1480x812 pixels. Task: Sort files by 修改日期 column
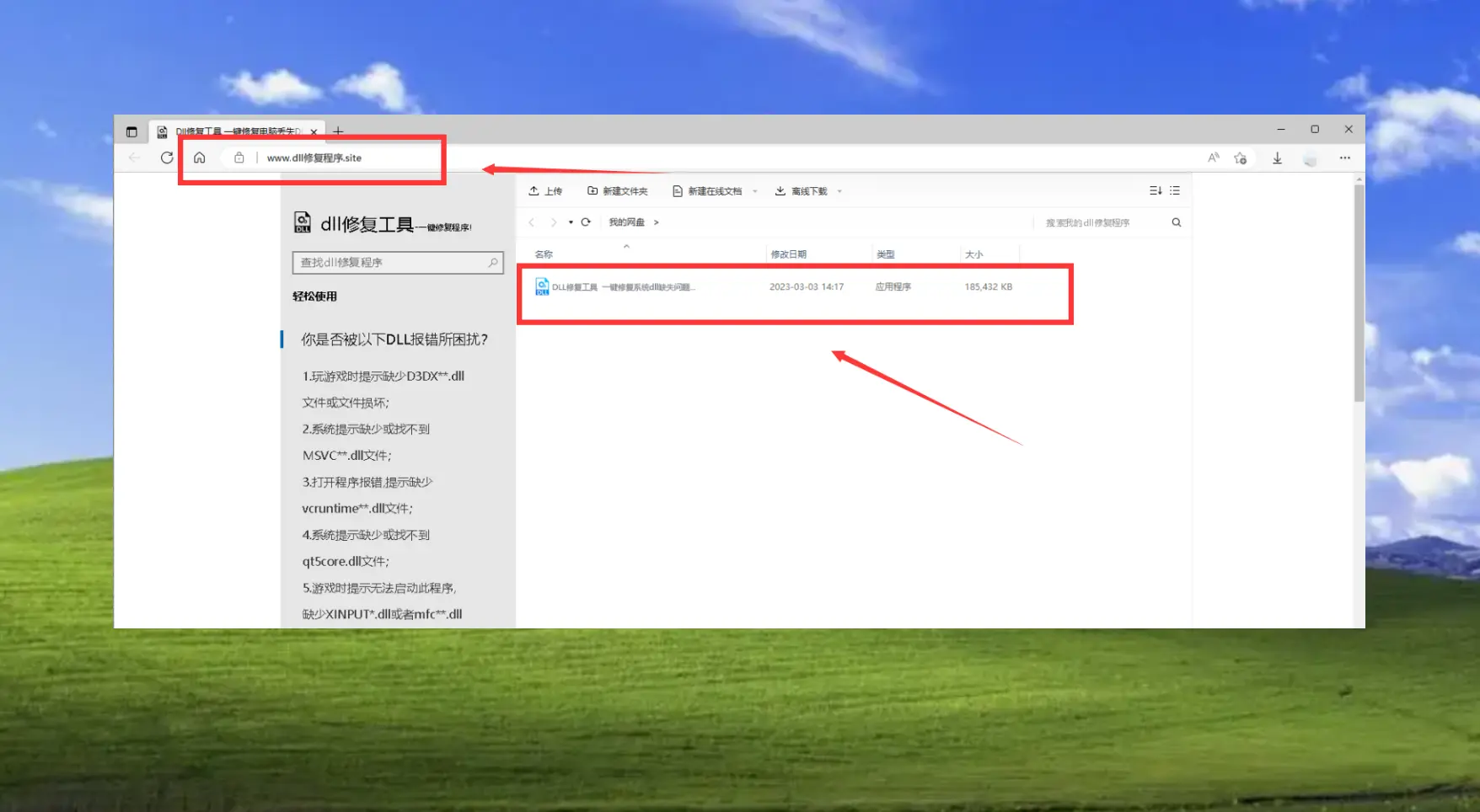[x=789, y=254]
